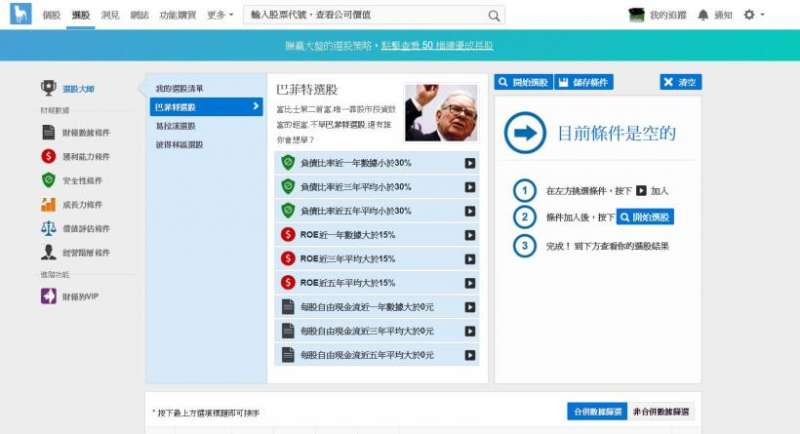Image resolution: width=800 pixels, height=434 pixels.
Task: Open the 個股 nav tab
Action: click(x=51, y=15)
